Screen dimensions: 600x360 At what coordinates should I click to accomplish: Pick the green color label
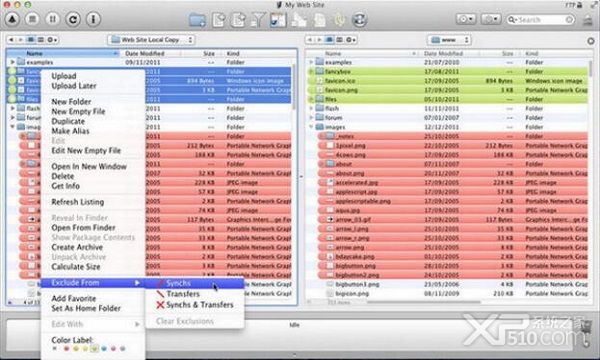coord(94,349)
